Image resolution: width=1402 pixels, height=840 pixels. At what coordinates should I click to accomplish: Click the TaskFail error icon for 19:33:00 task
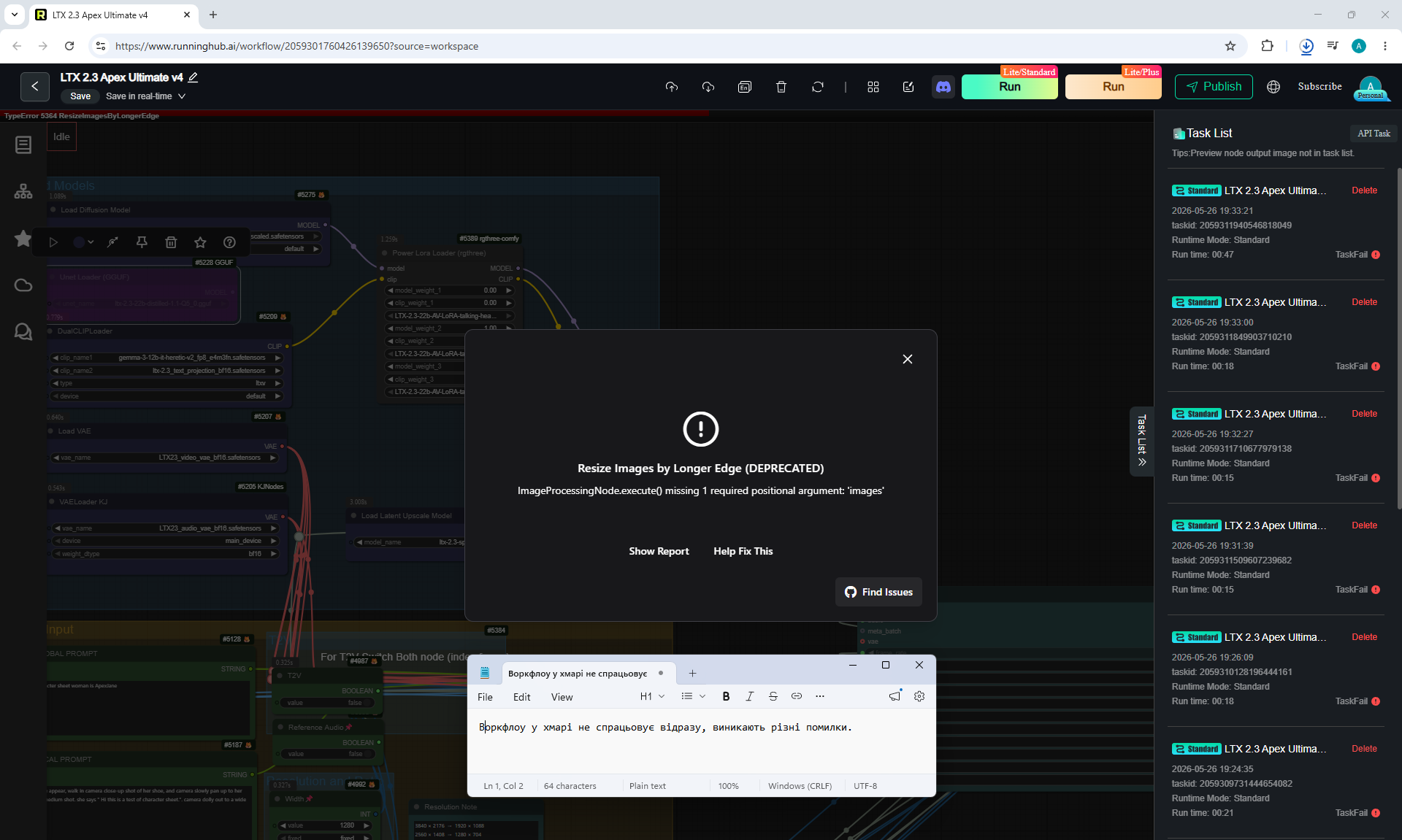[x=1376, y=366]
